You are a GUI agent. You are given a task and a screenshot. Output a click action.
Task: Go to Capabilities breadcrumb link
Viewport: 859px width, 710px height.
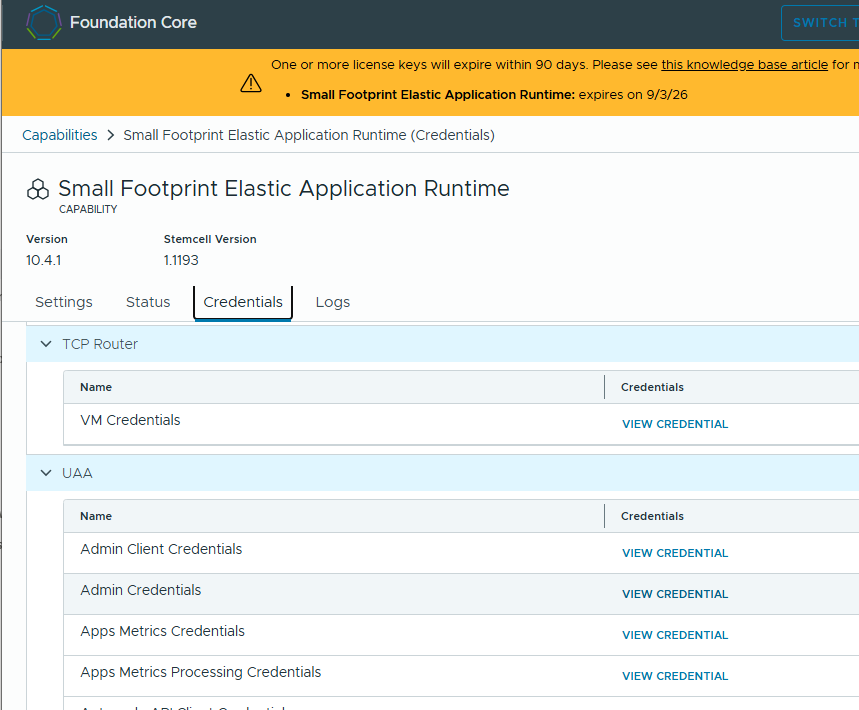pyautogui.click(x=60, y=135)
